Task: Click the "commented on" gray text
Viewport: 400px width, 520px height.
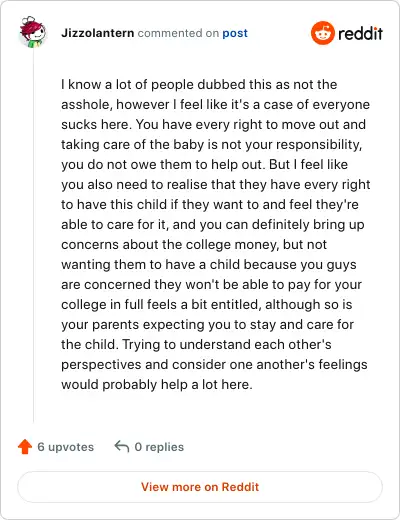Action: point(178,33)
